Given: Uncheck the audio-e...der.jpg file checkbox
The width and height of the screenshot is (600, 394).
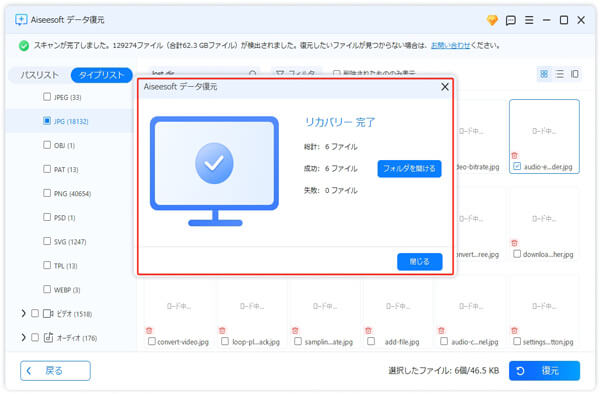Looking at the screenshot, I should click(x=517, y=166).
